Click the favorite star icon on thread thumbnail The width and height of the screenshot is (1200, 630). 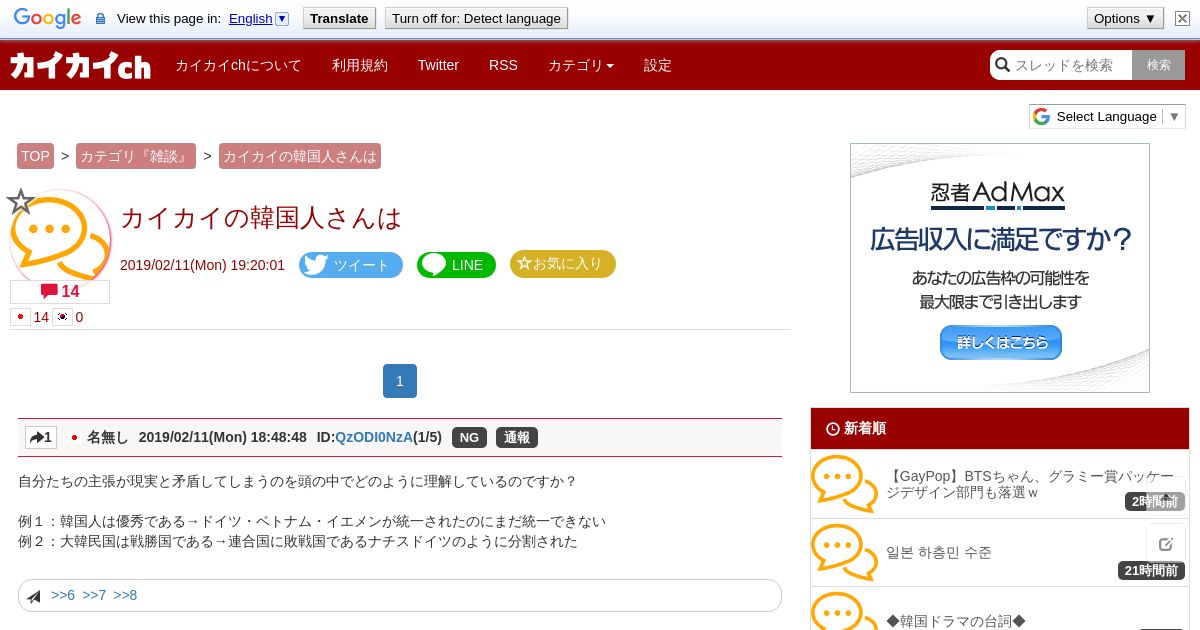click(21, 202)
